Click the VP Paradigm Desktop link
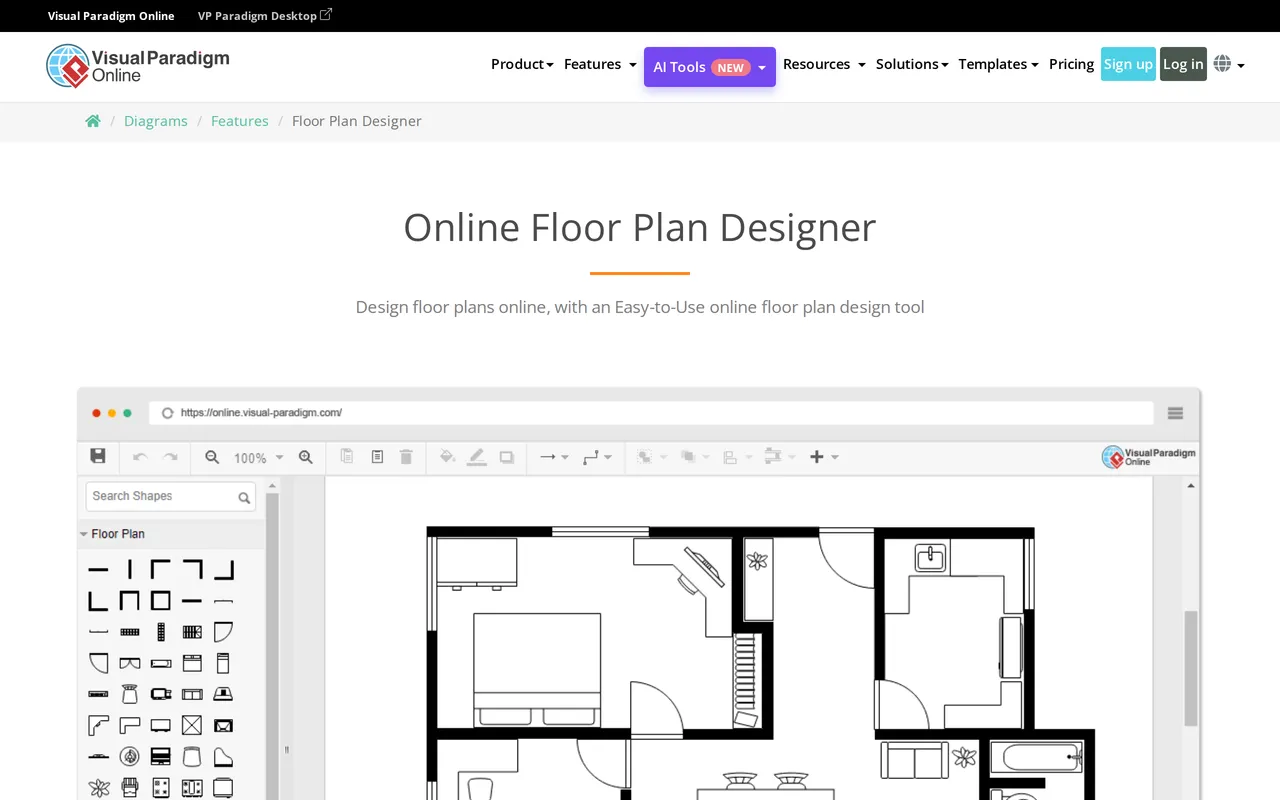 click(x=264, y=16)
